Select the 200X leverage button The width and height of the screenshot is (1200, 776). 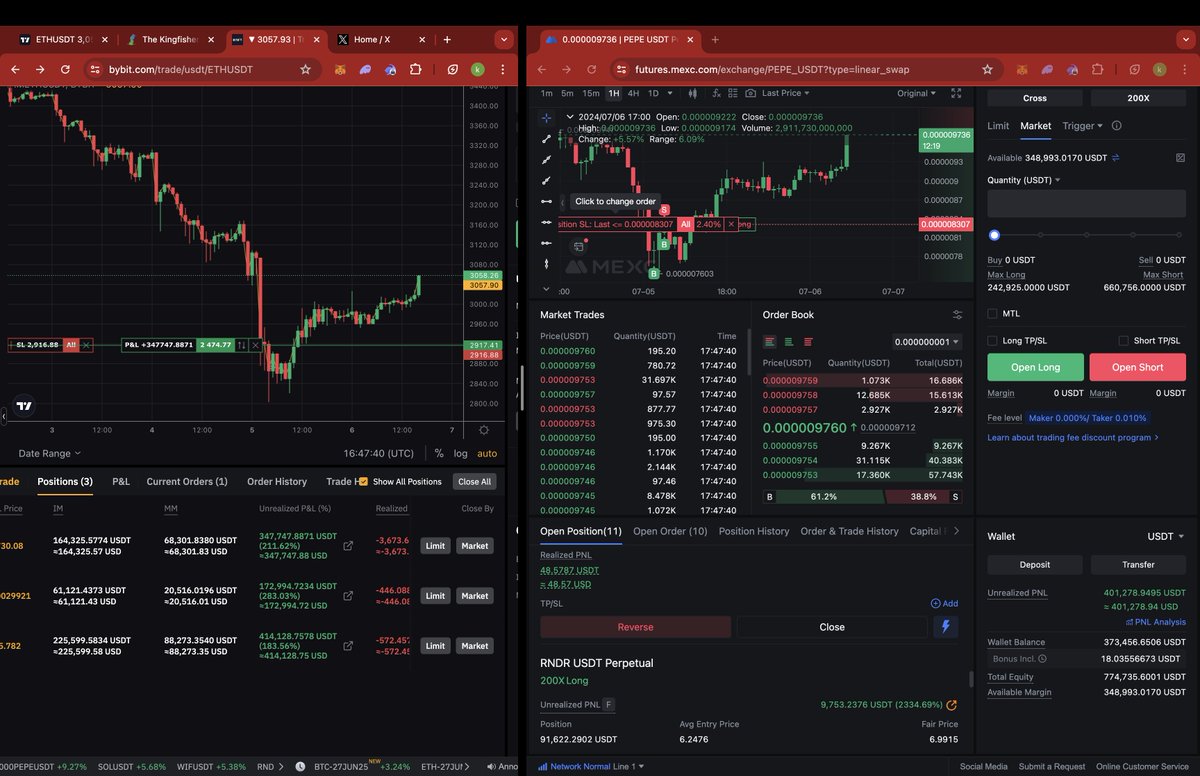tap(1138, 98)
